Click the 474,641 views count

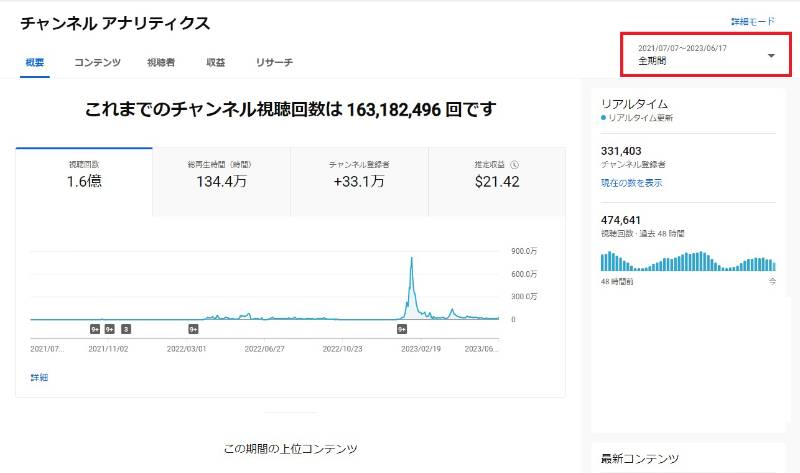click(x=620, y=220)
